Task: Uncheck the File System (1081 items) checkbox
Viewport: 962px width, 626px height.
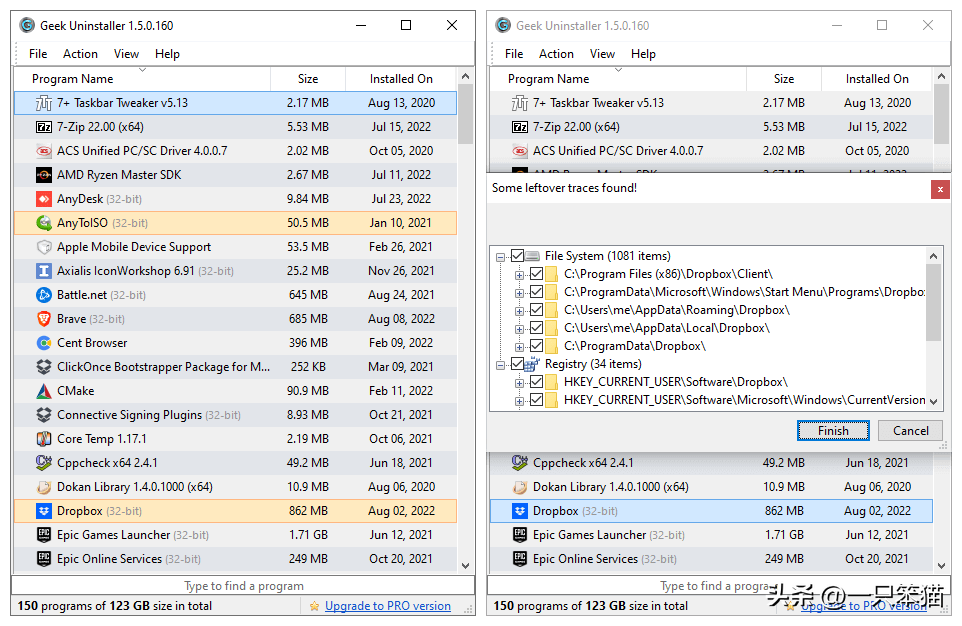Action: click(x=517, y=256)
